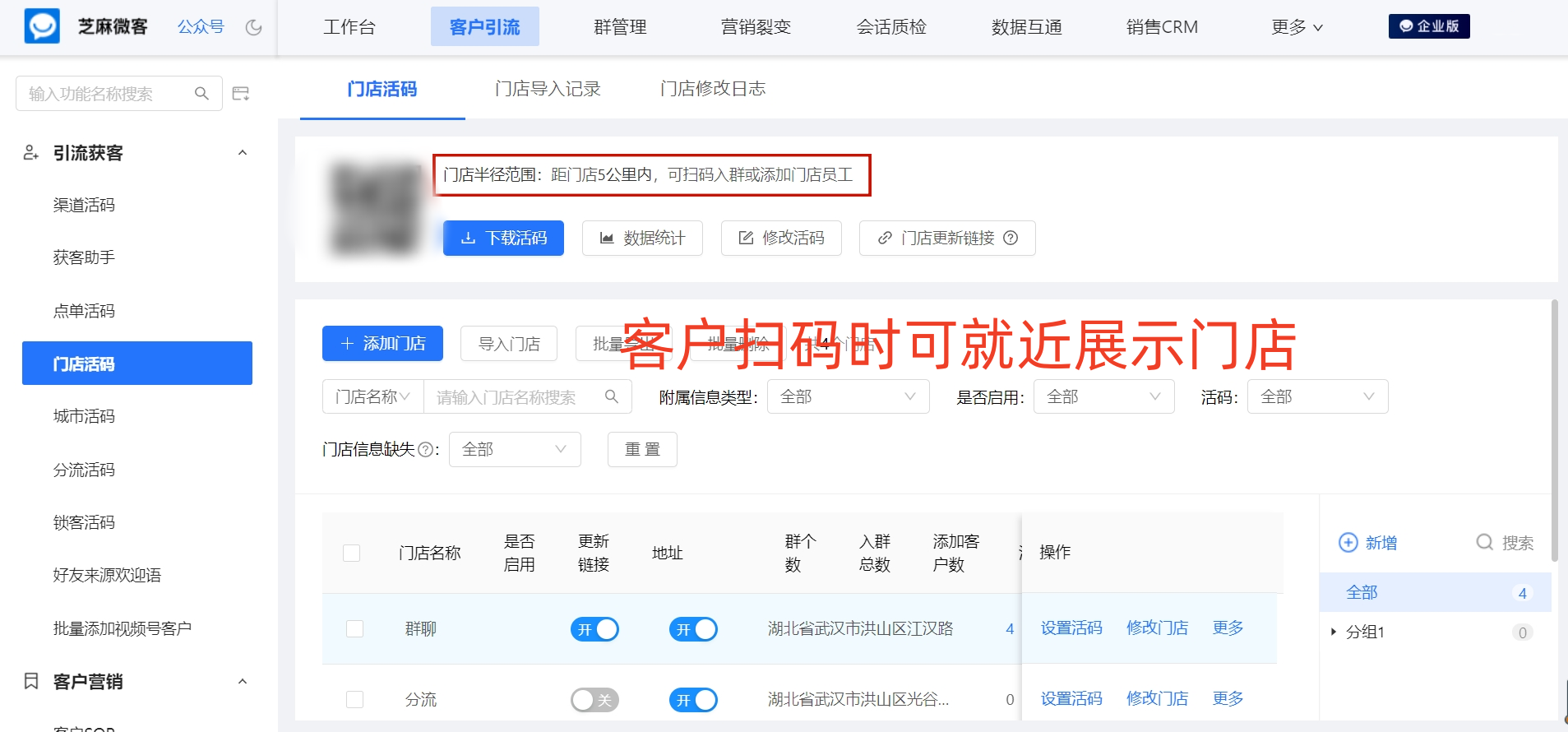Click 设置活码 link for 群聊 row
This screenshot has width=1568, height=732.
coord(1071,628)
